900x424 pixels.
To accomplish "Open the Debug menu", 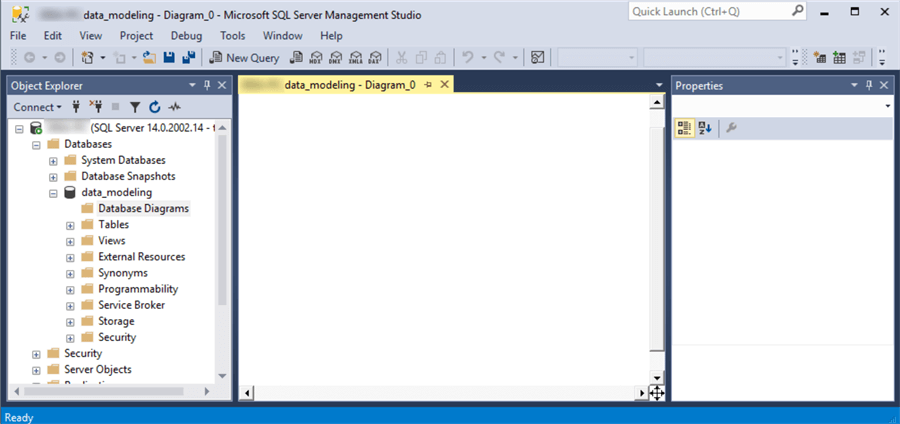I will 187,36.
